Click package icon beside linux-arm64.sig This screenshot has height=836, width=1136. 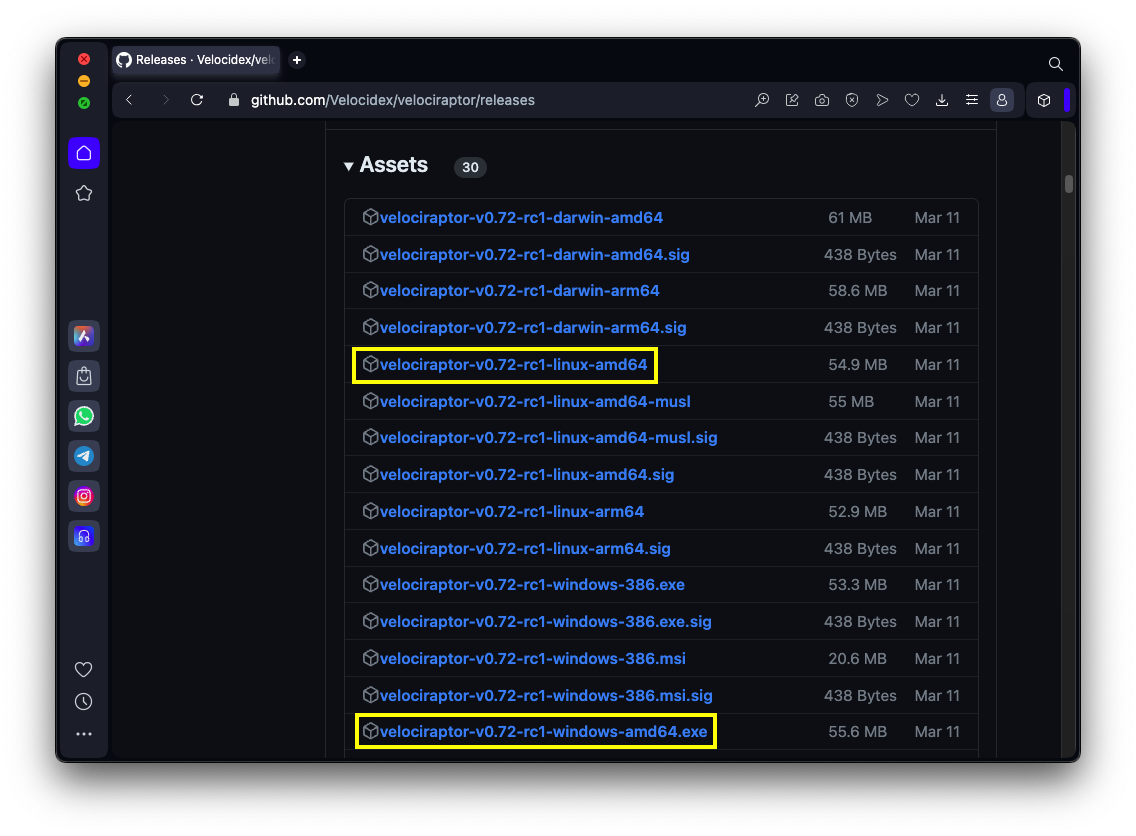[370, 548]
